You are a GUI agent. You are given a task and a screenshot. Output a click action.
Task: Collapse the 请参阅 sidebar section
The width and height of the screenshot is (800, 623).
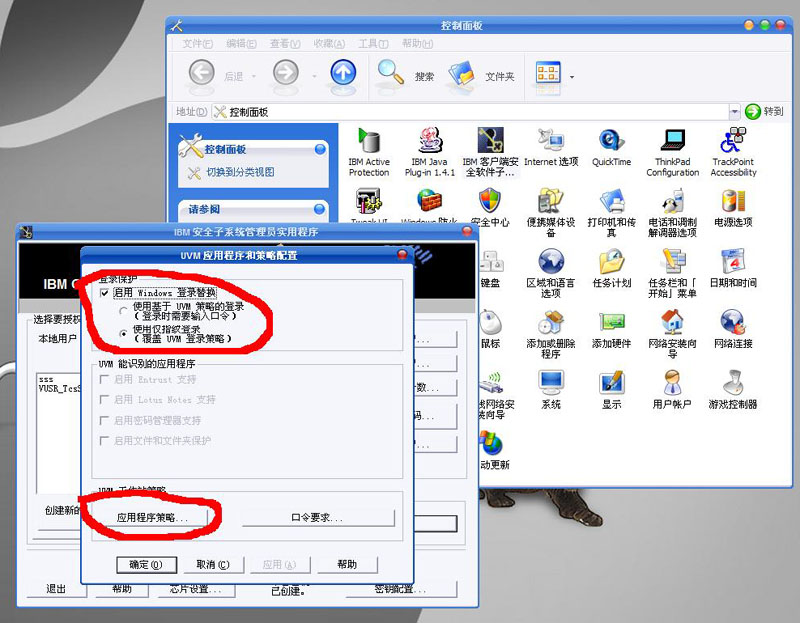[x=319, y=209]
